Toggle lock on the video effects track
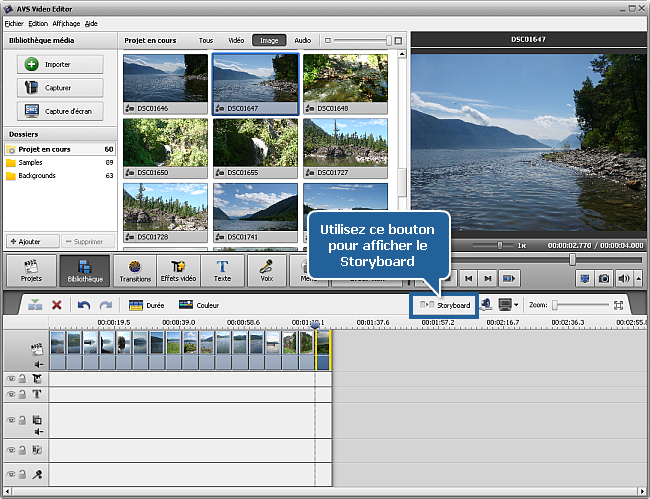650x499 pixels. [x=22, y=379]
